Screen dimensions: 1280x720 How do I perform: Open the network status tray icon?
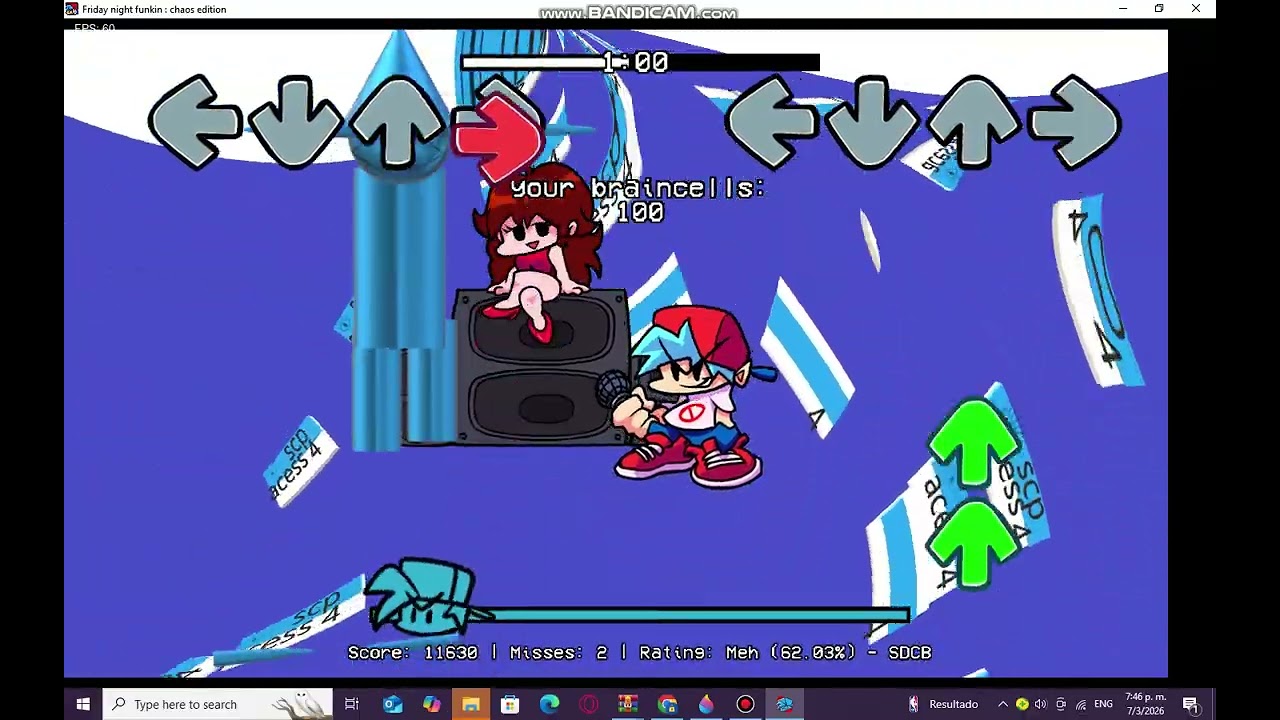(x=1080, y=704)
